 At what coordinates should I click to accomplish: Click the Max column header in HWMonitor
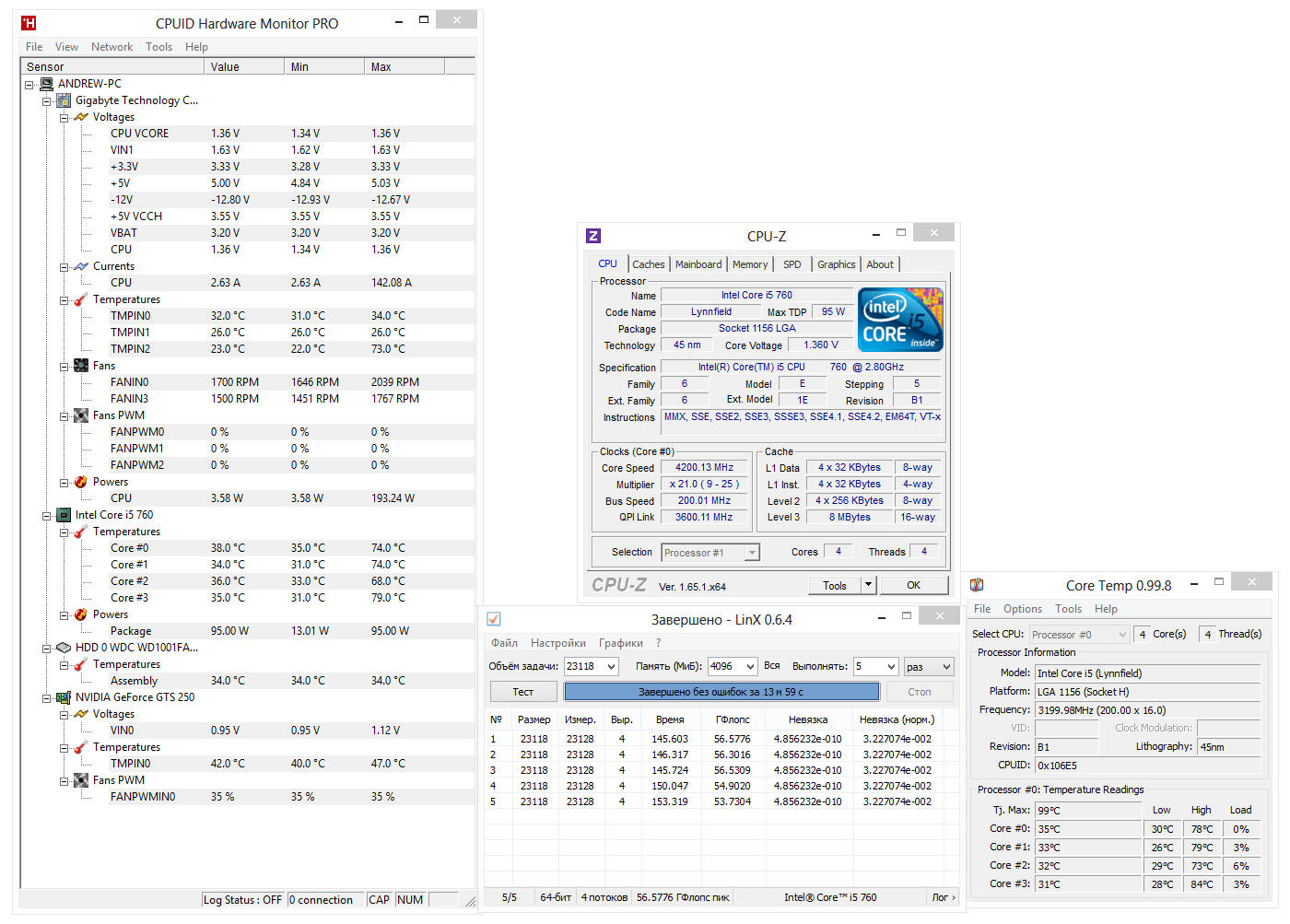pos(405,67)
